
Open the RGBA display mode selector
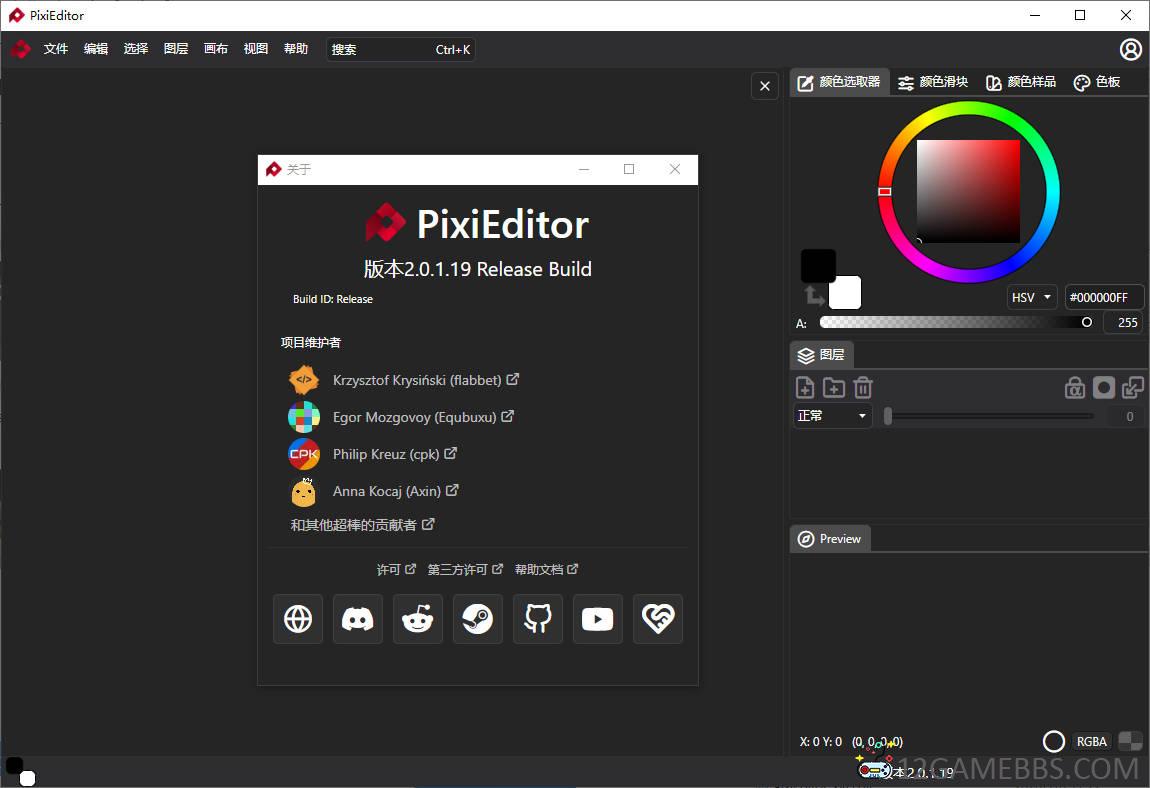[x=1091, y=741]
